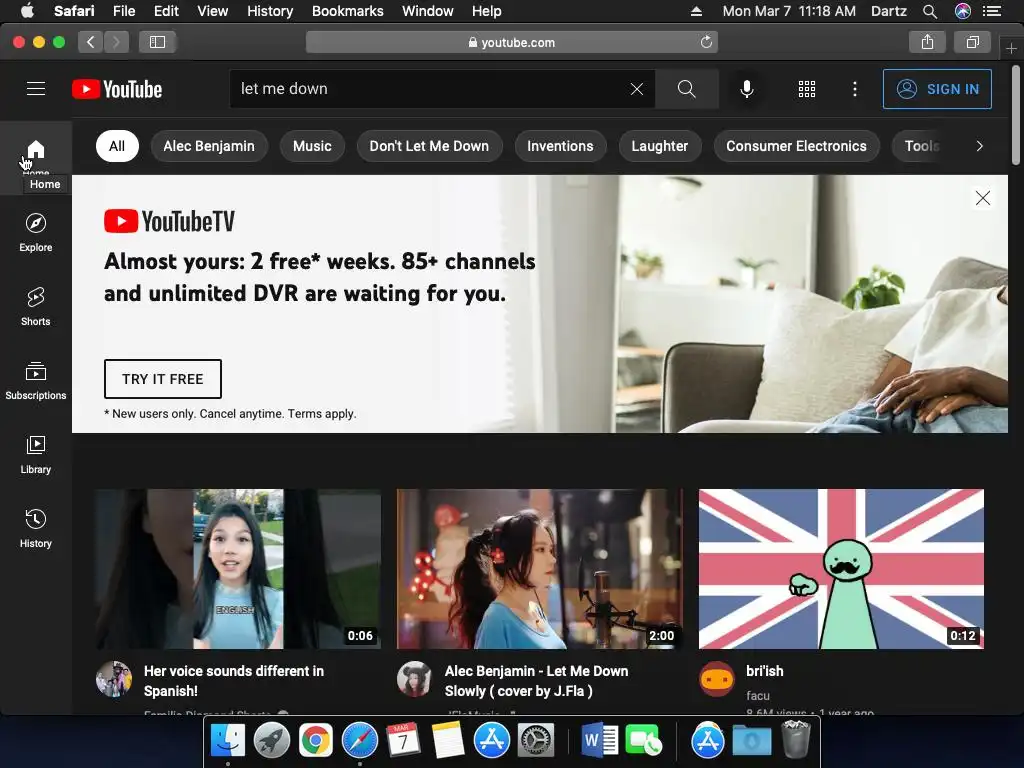1024x768 pixels.
Task: Open Microsoft Word from the Dock
Action: 600,741
